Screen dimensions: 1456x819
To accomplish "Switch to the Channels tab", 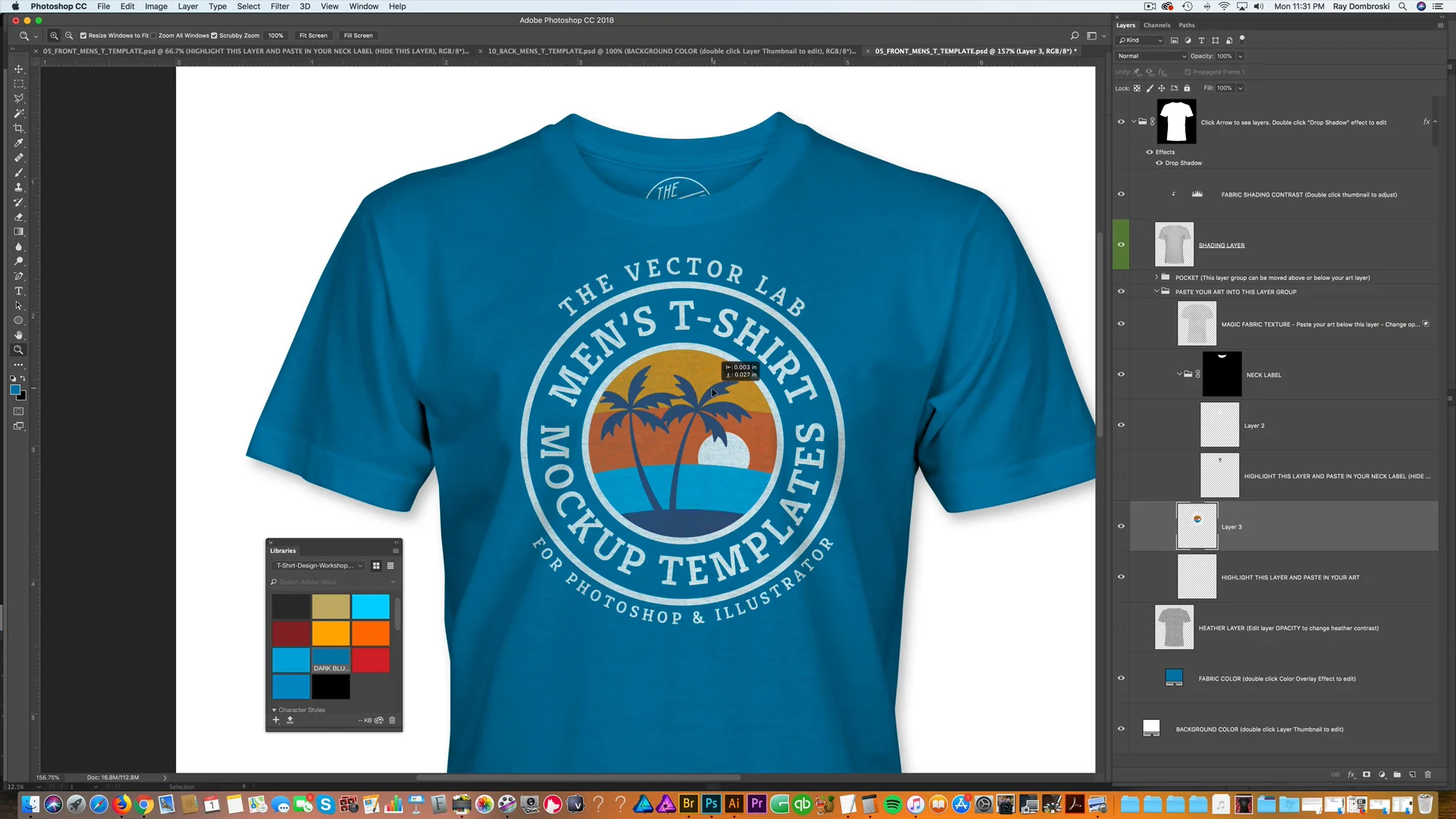I will coord(1156,25).
